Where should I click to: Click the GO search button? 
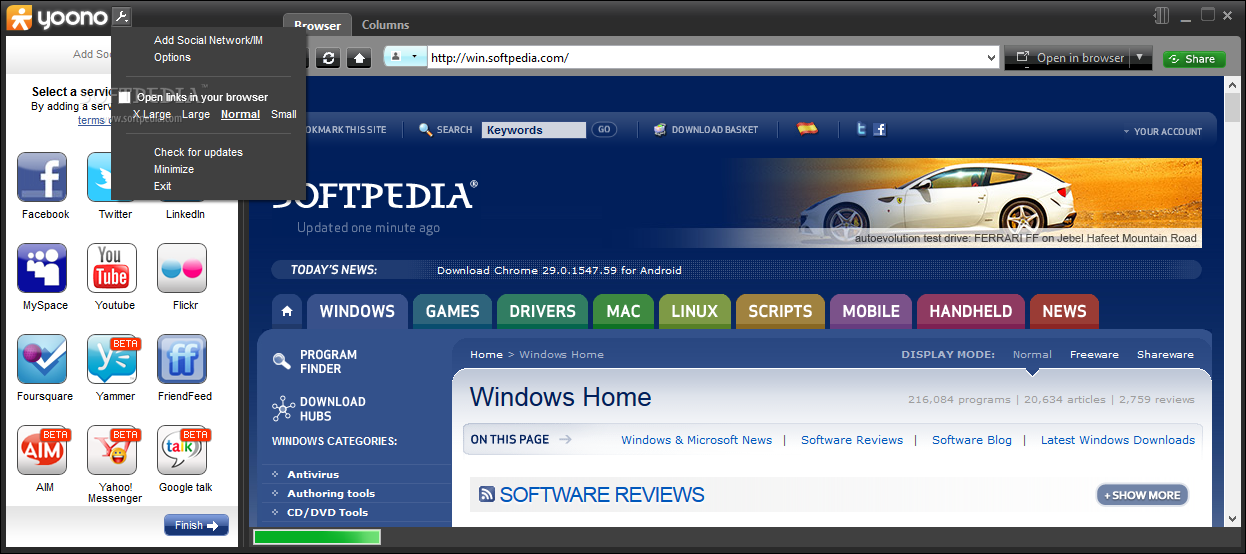603,129
